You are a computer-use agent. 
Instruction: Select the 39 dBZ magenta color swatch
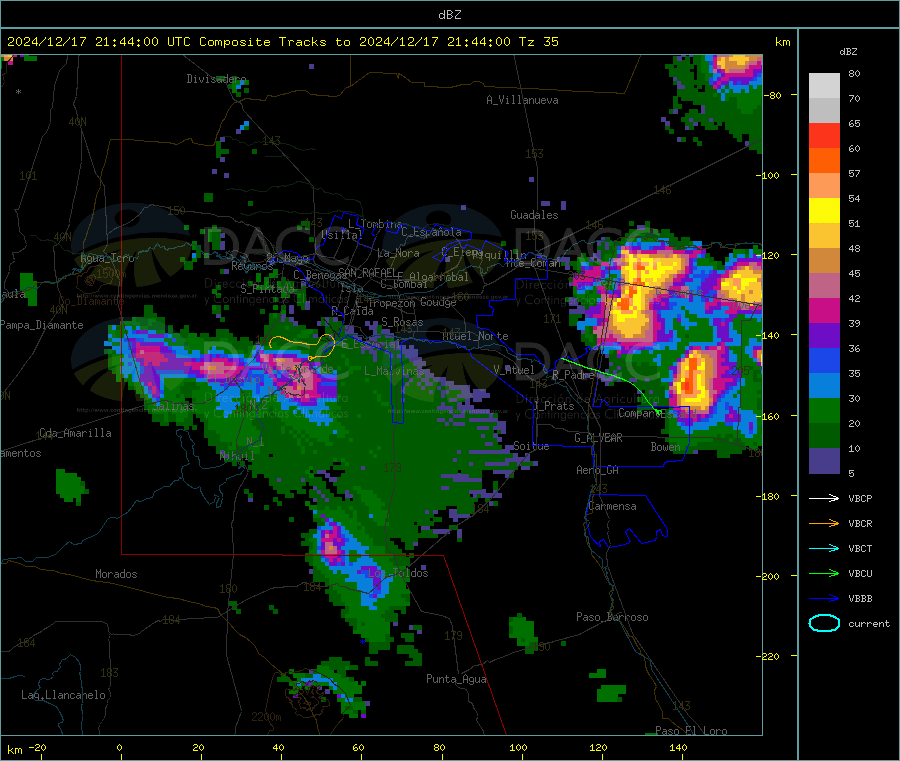pyautogui.click(x=824, y=310)
